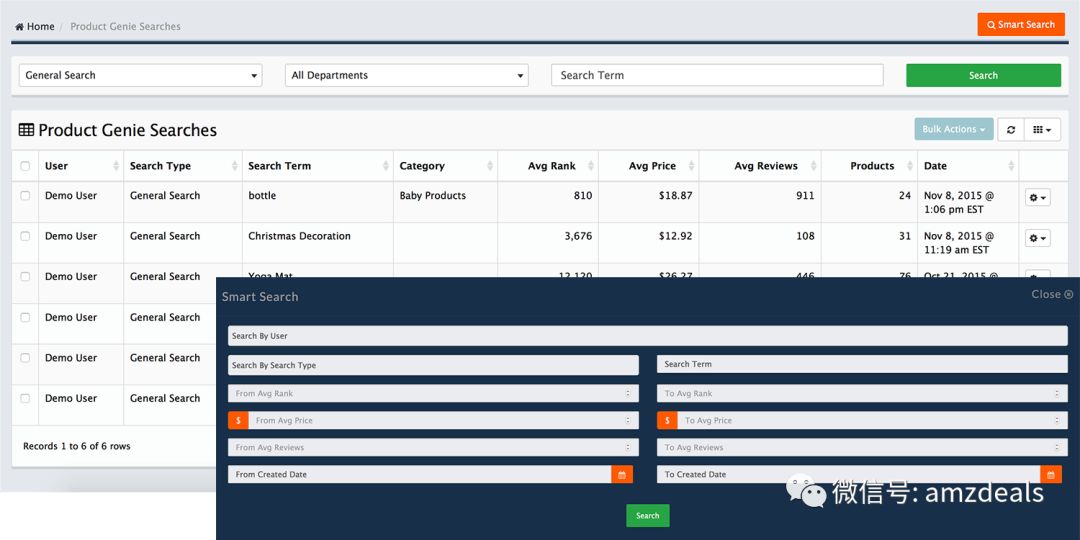
Task: Click the To Created Date calendar icon
Action: pos(1051,475)
